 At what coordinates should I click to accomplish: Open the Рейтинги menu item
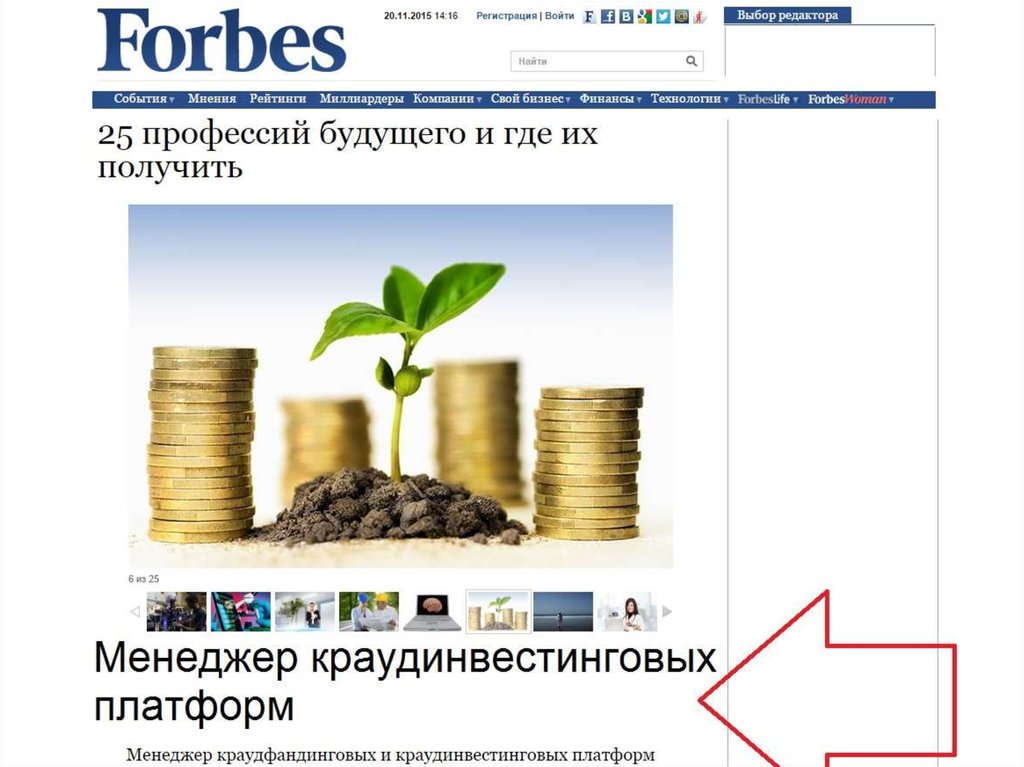click(278, 99)
